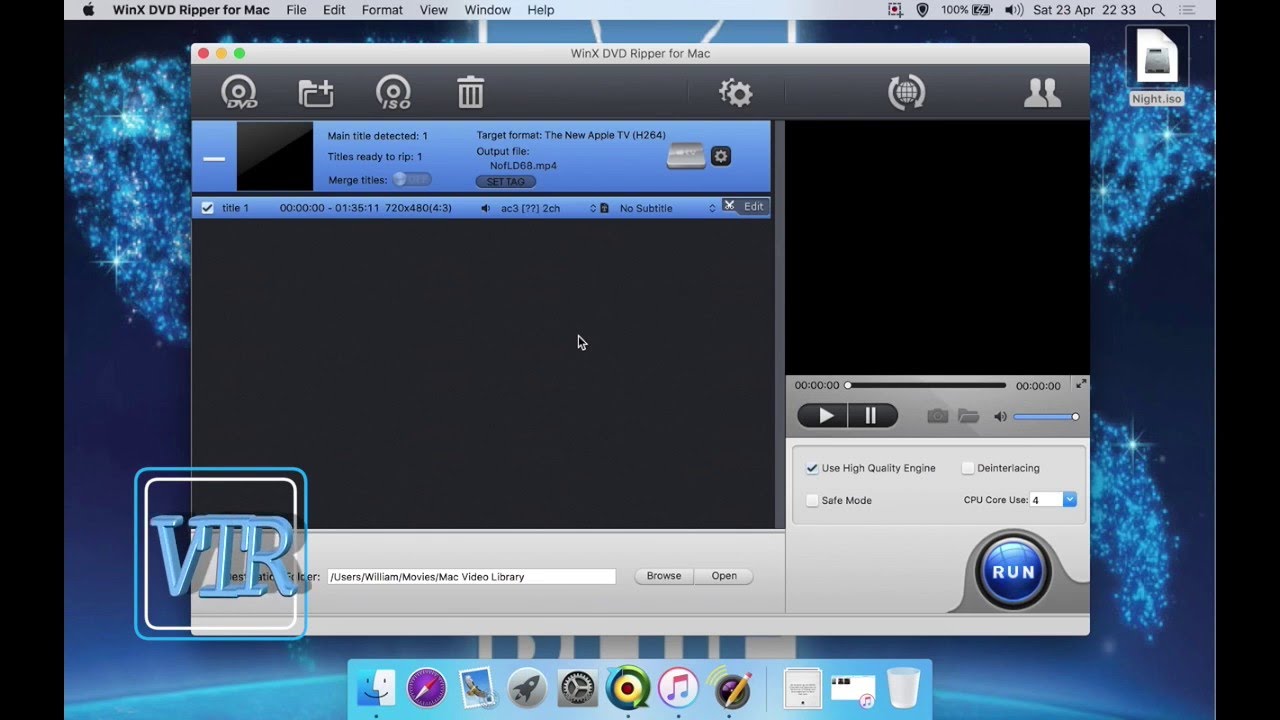Screen dimensions: 1280x720
Task: Click the trash icon to clear the list
Action: 470,92
